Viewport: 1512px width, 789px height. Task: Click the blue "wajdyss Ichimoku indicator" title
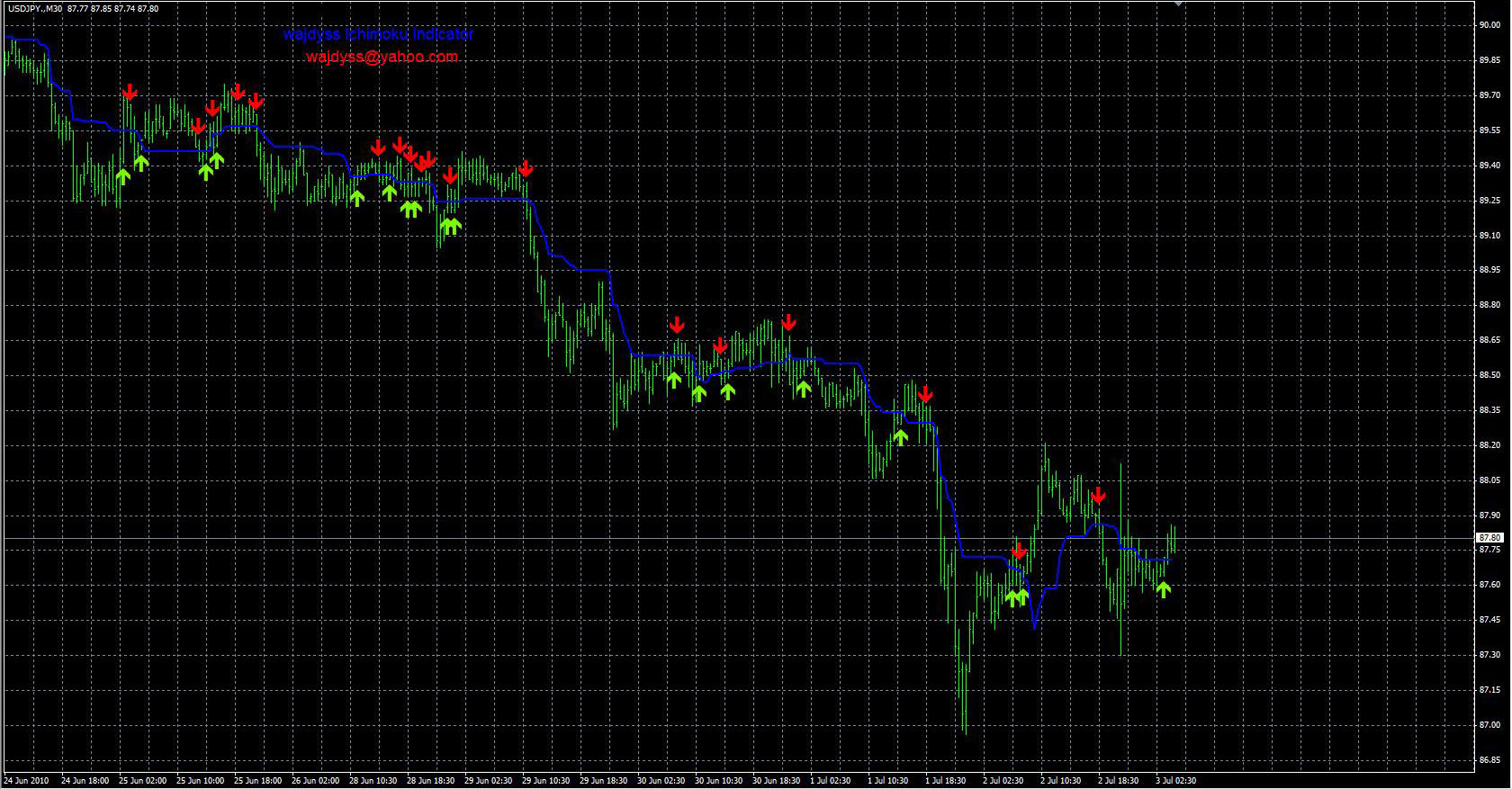click(378, 35)
